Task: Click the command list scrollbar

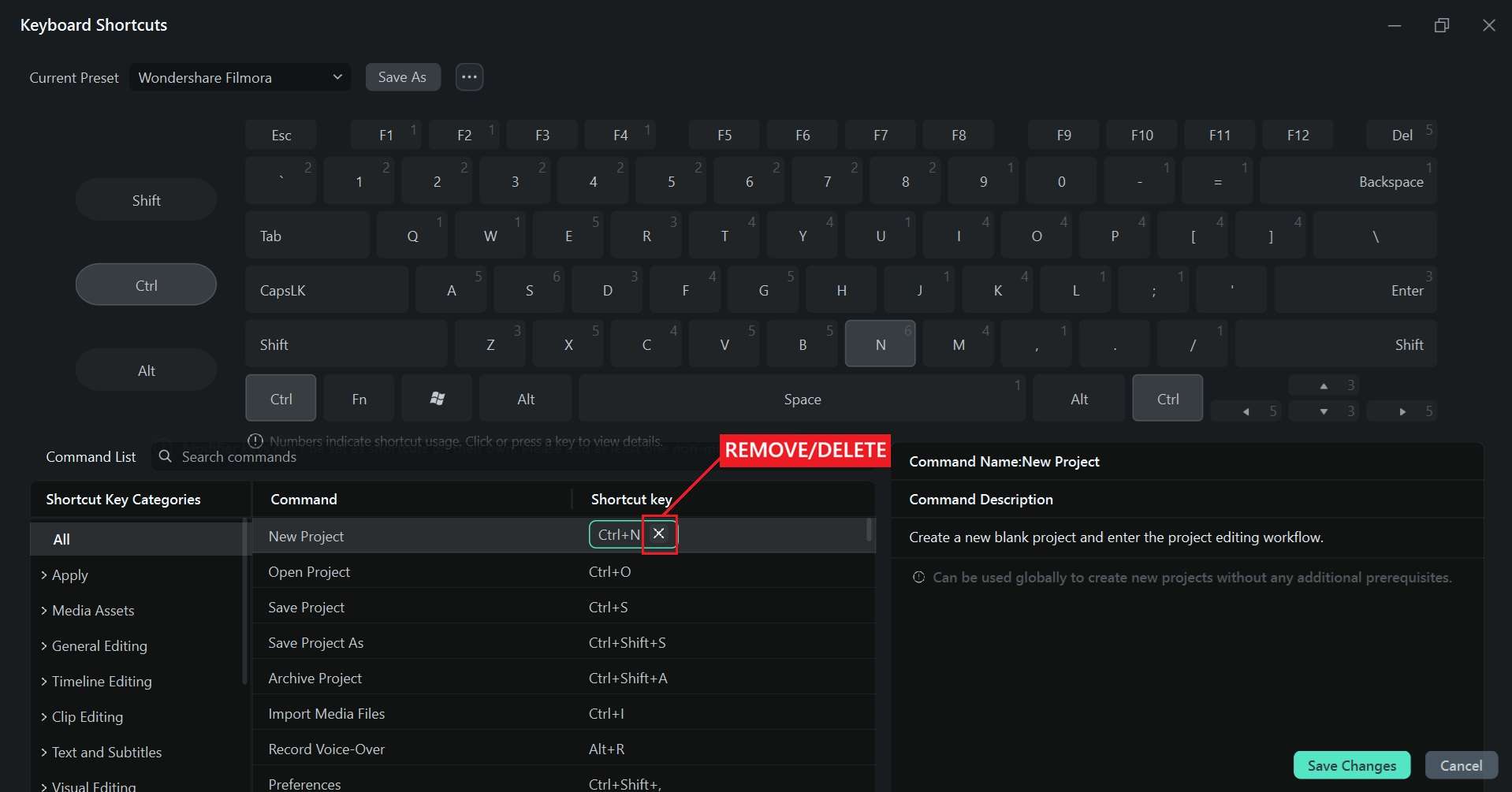Action: click(869, 530)
